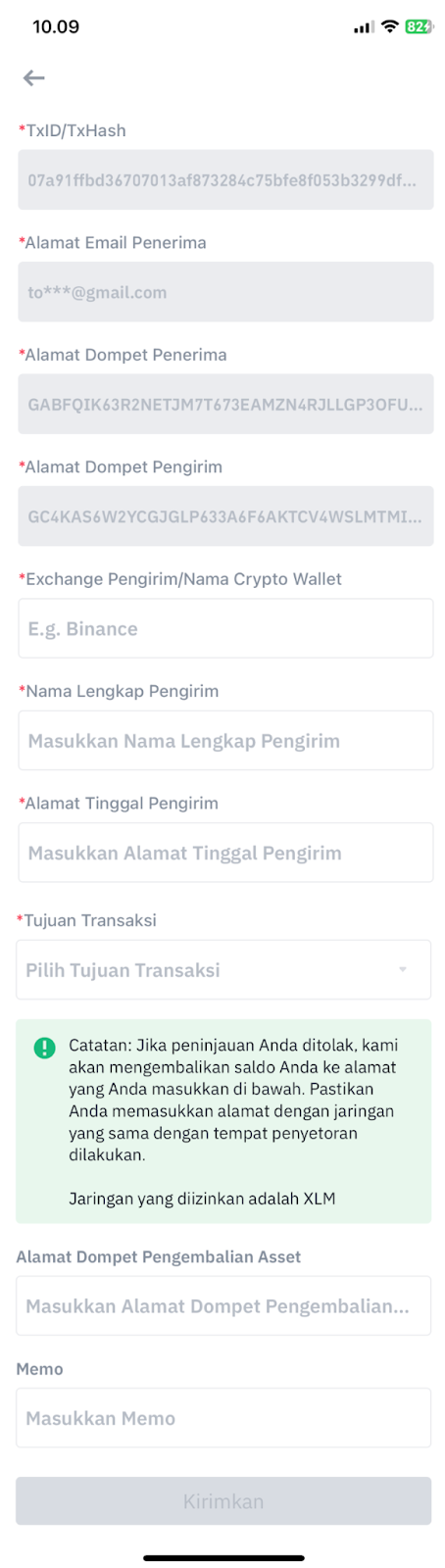Click the Alamat Dompet Pengembalian Asset field
The width and height of the screenshot is (445, 1568).
pos(223,1305)
